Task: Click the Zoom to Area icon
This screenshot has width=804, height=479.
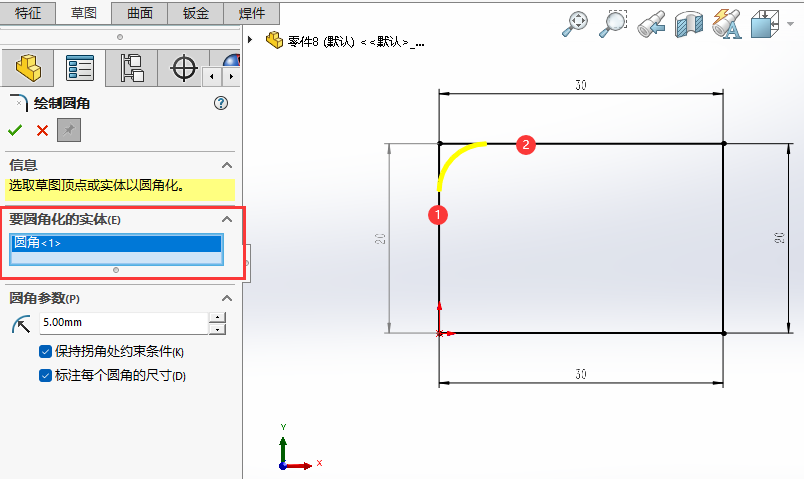Action: pos(613,24)
